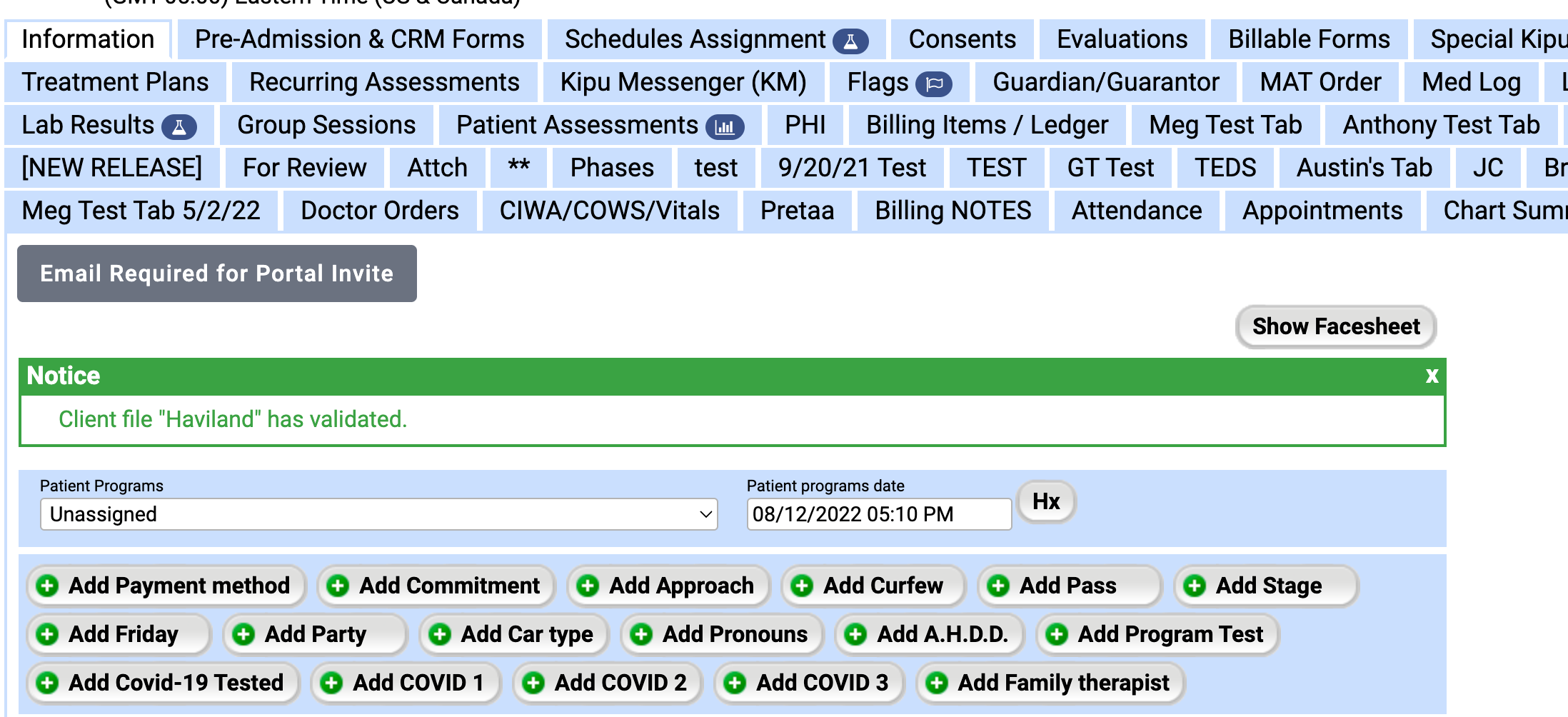Image resolution: width=1568 pixels, height=717 pixels.
Task: Click the green plus icon on Add Pronouns
Action: (x=640, y=634)
